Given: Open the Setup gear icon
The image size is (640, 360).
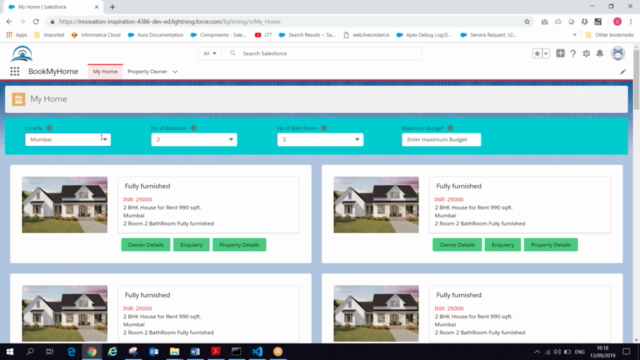Looking at the screenshot, I should coord(586,53).
